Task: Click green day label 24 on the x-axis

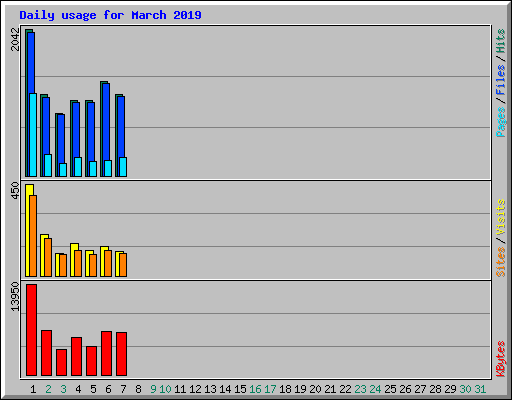Action: pos(375,389)
